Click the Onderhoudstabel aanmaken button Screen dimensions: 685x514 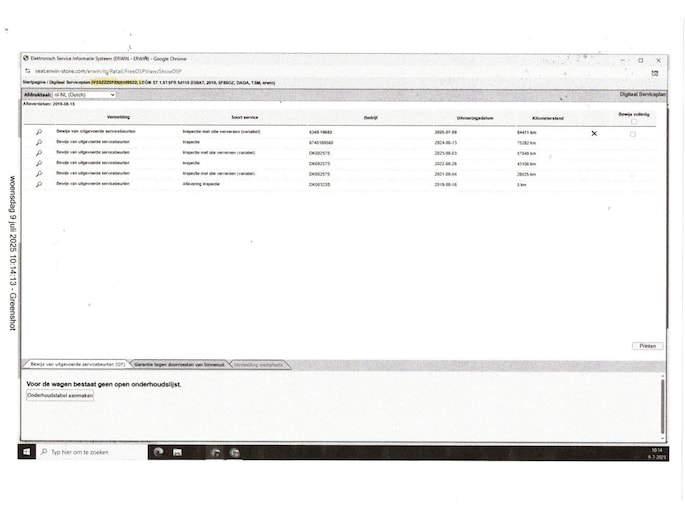pyautogui.click(x=60, y=395)
